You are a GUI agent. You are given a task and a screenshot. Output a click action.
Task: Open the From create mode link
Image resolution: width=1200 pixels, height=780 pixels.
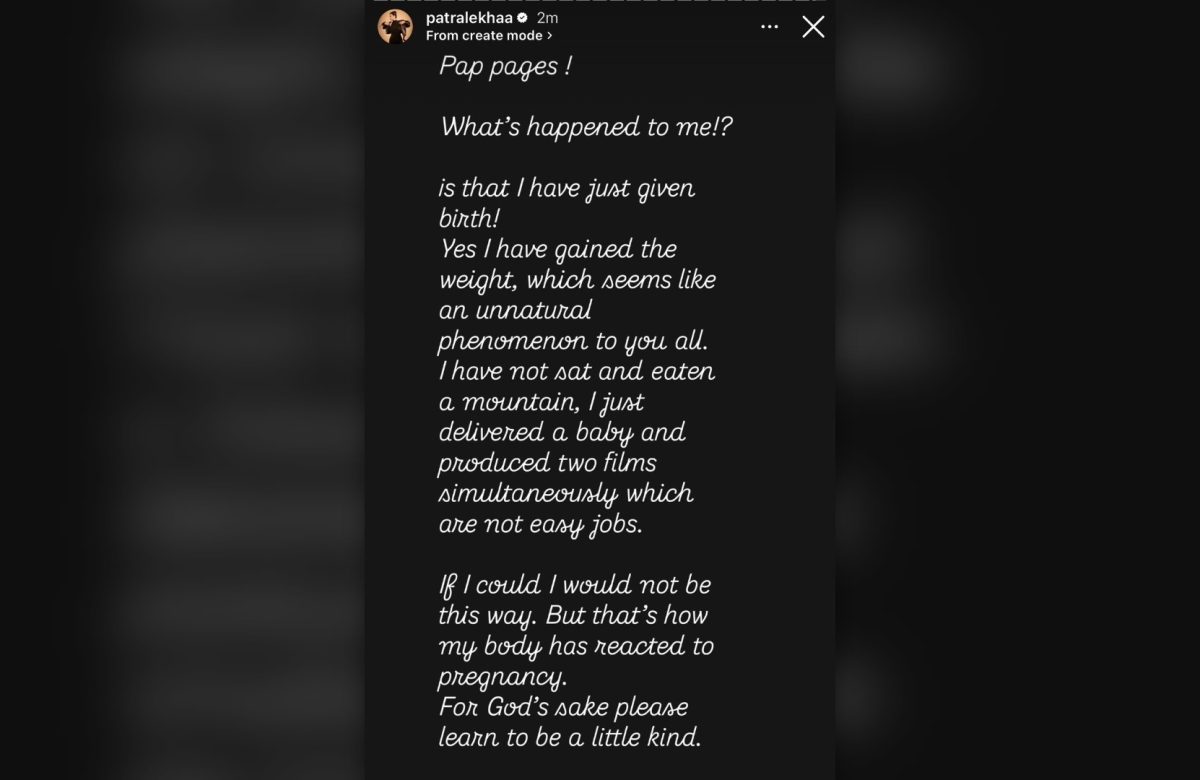coord(484,36)
